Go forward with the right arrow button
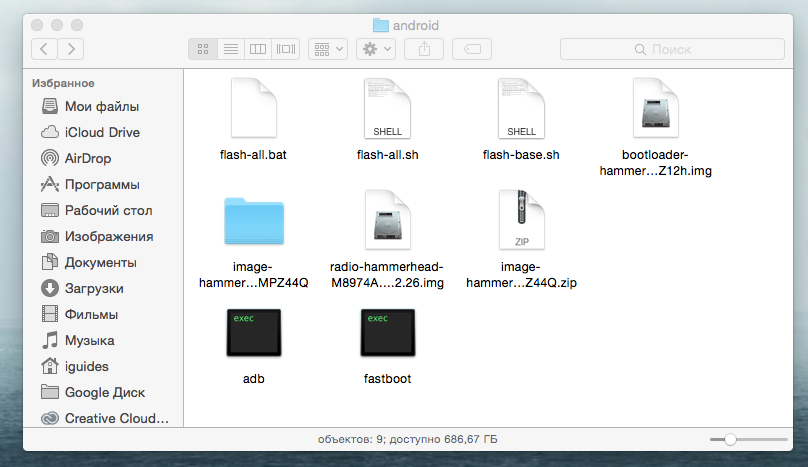Image resolution: width=808 pixels, height=467 pixels. (x=71, y=49)
